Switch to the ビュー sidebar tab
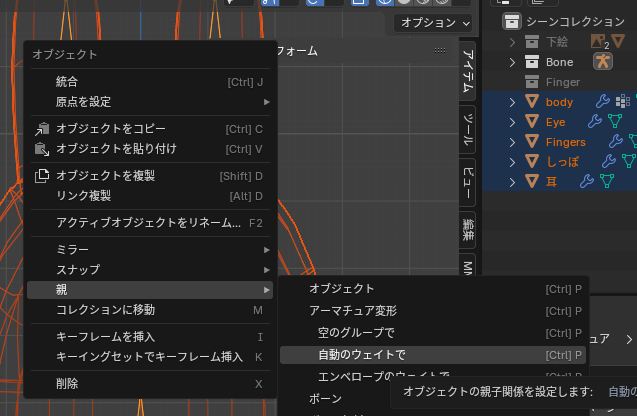The image size is (637, 416). coord(468,182)
